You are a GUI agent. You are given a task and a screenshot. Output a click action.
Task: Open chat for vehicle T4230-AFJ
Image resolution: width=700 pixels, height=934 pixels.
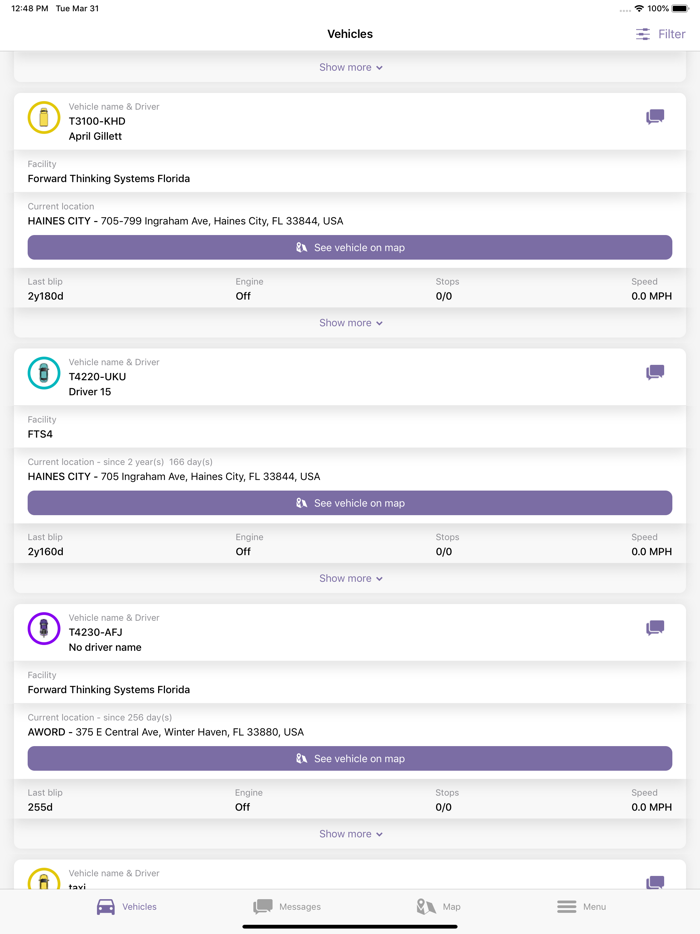(655, 628)
